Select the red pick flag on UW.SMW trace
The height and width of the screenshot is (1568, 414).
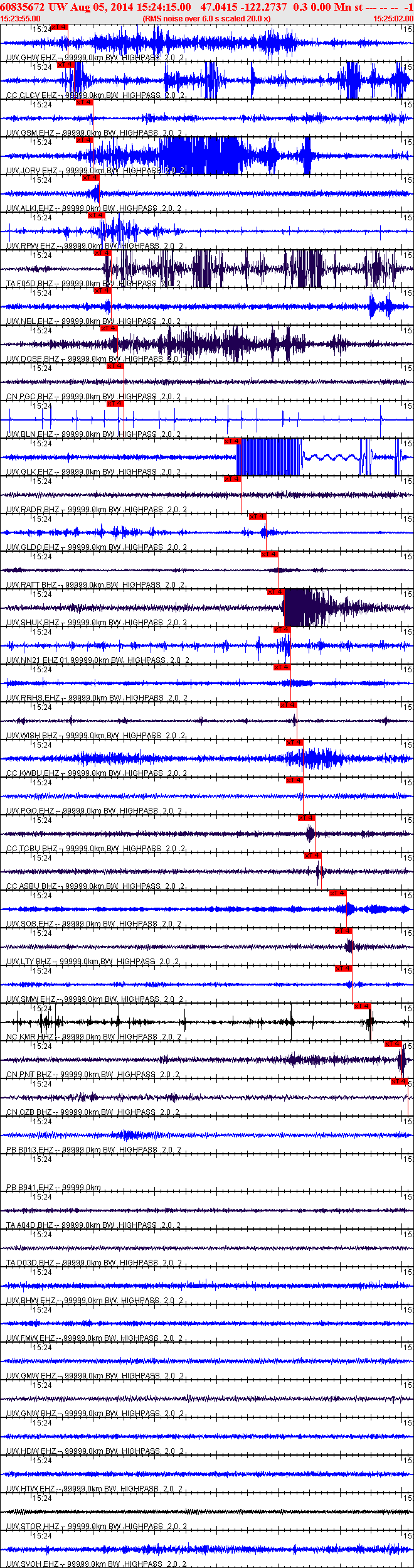pyautogui.click(x=344, y=969)
